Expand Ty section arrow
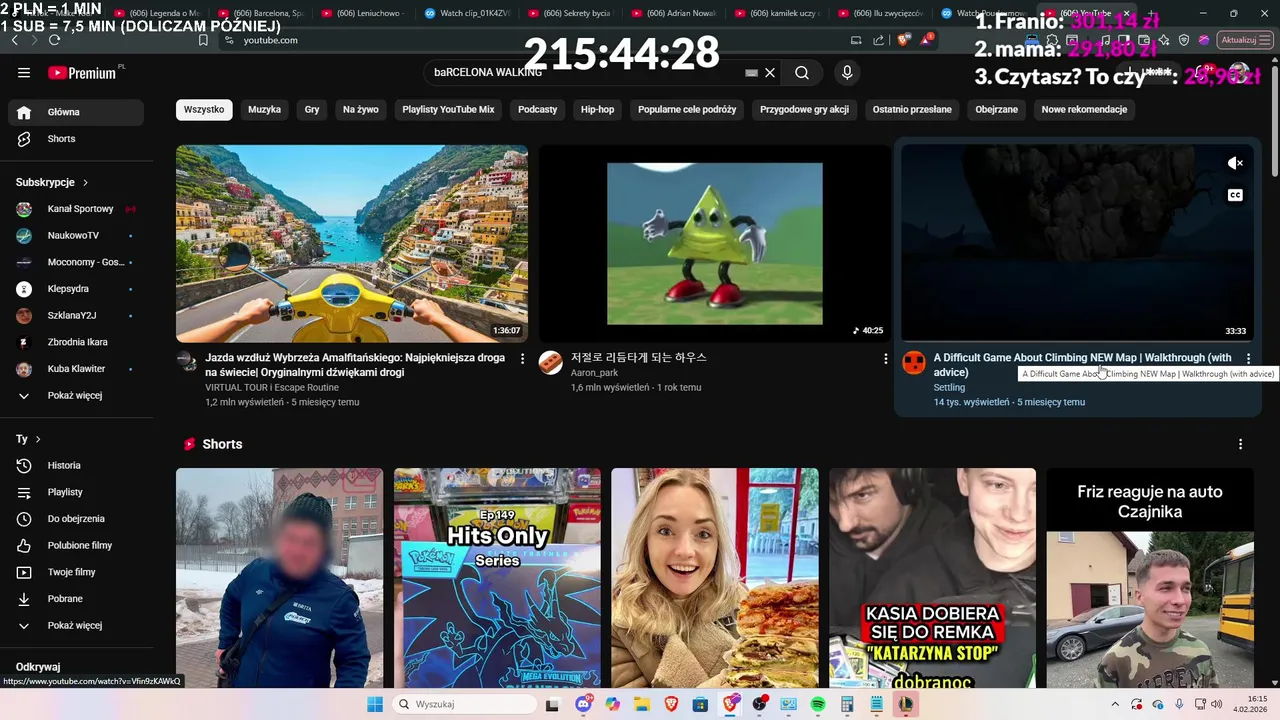The width and height of the screenshot is (1280, 720). 38,439
